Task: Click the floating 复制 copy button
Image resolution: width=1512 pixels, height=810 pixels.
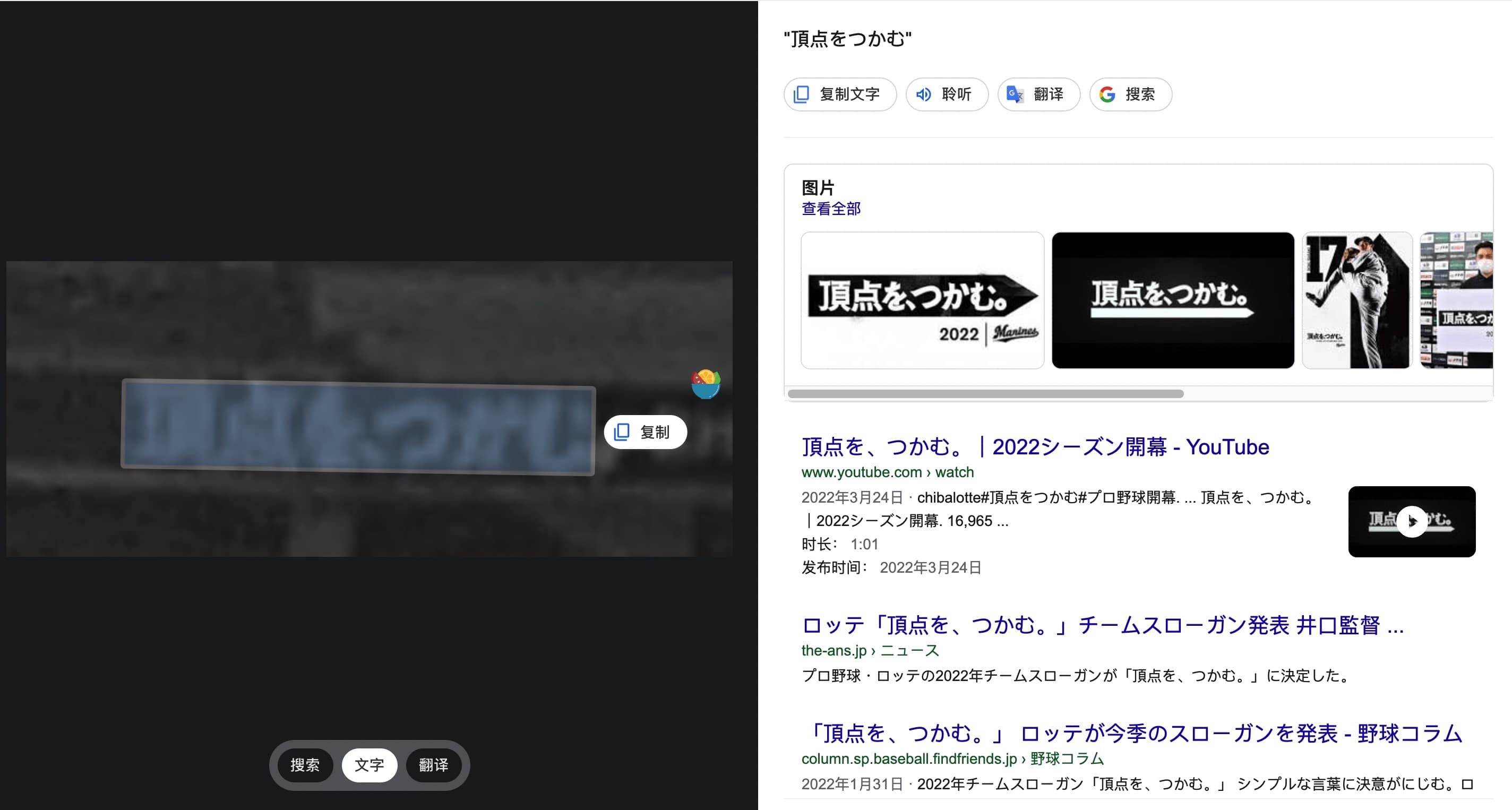Action: tap(645, 432)
